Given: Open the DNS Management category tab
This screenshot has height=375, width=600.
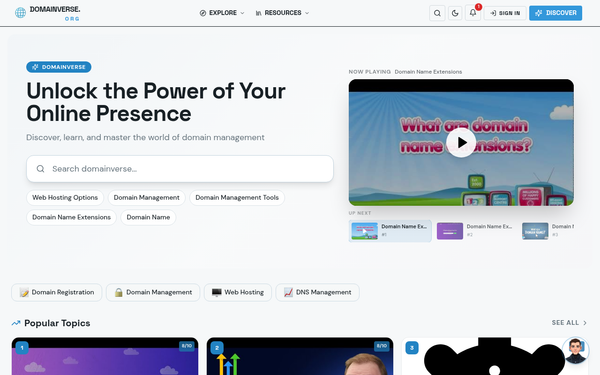Looking at the screenshot, I should point(318,292).
